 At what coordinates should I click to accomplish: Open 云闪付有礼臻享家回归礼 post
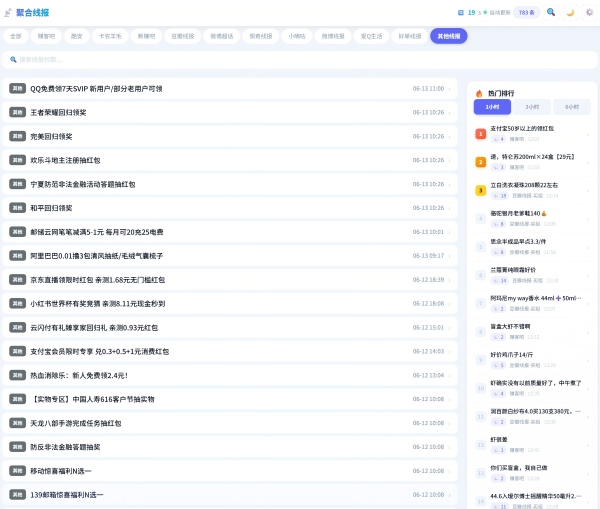(x=230, y=328)
